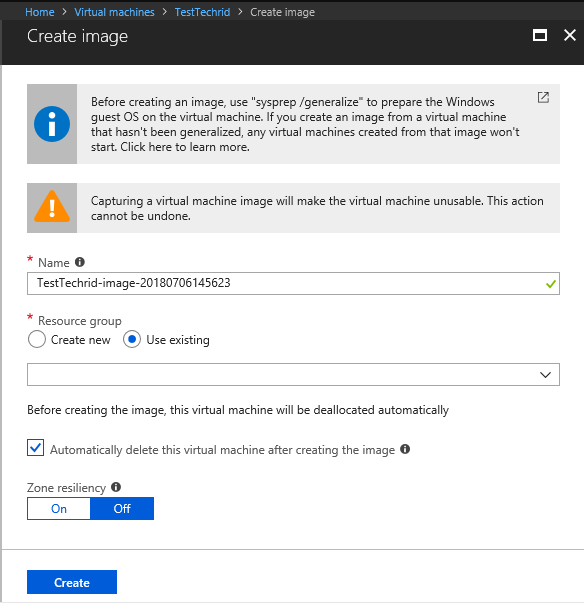Viewport: 584px width, 603px height.
Task: Click the orange warning triangle icon
Action: pos(52,207)
